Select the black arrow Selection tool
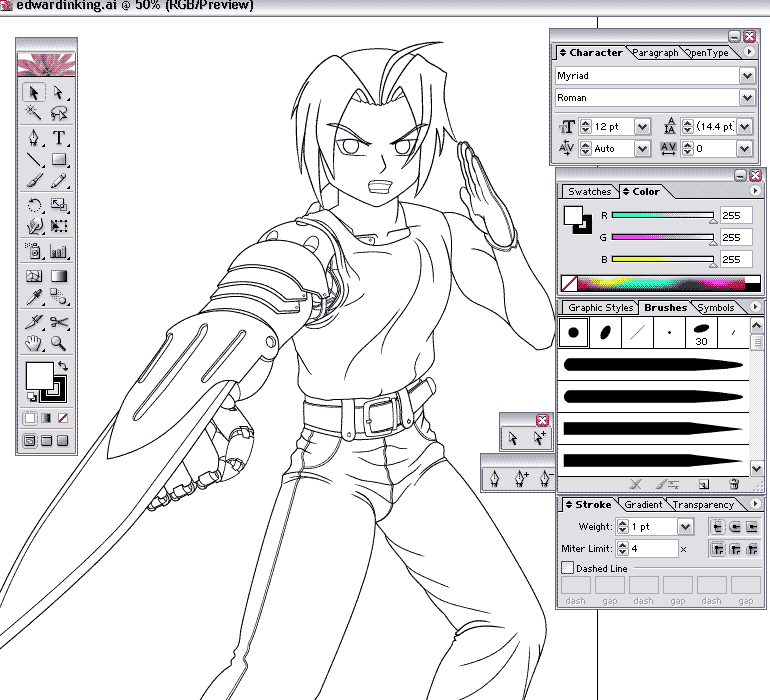Viewport: 770px width, 700px height. pos(34,92)
